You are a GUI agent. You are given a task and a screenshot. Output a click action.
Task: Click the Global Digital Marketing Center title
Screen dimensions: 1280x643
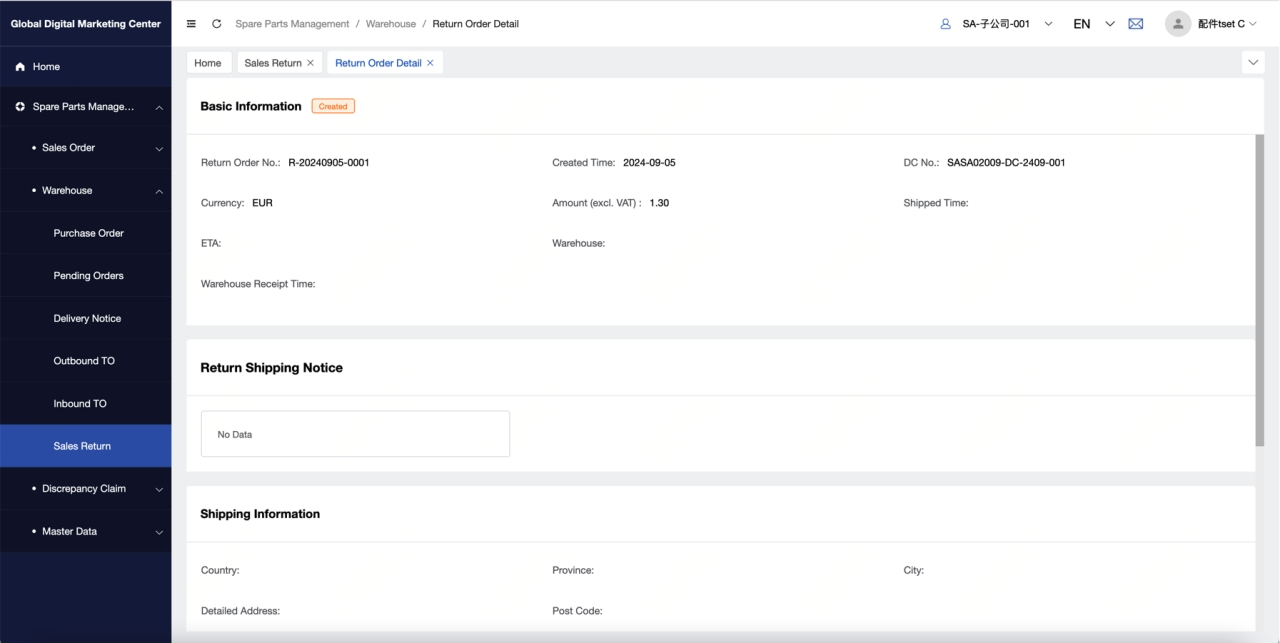pyautogui.click(x=86, y=24)
